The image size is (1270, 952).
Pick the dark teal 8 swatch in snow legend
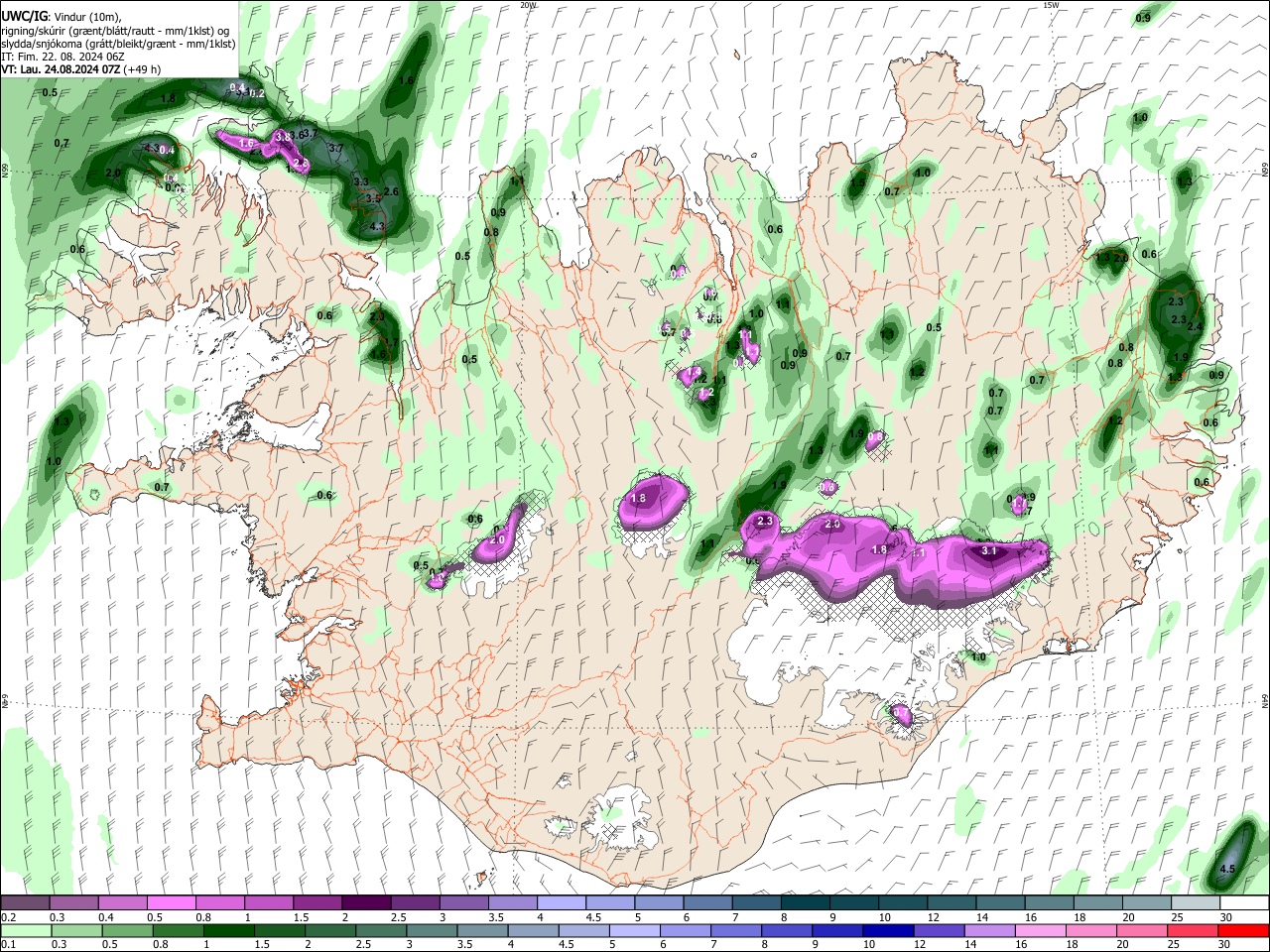805,903
